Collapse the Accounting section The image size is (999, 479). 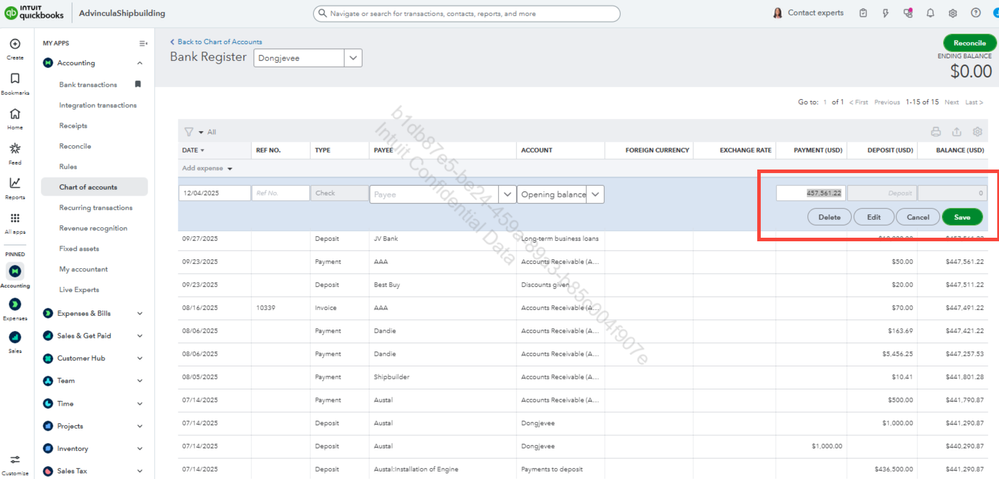[x=140, y=63]
